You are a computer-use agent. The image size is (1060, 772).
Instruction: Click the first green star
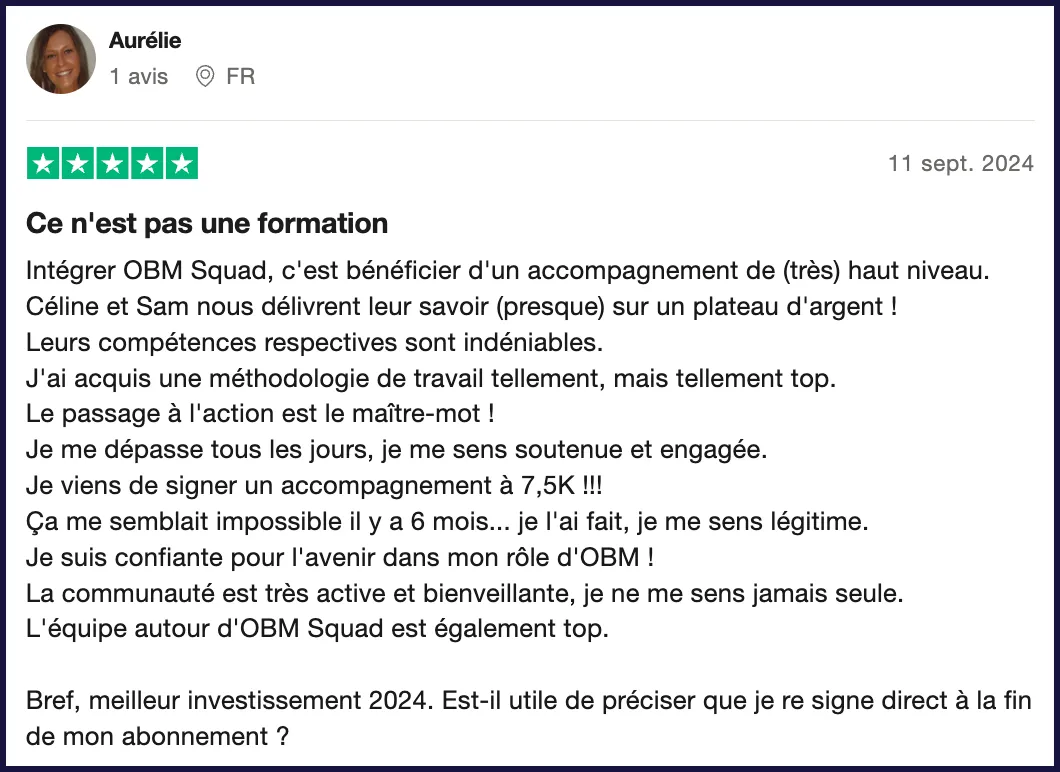point(43,163)
